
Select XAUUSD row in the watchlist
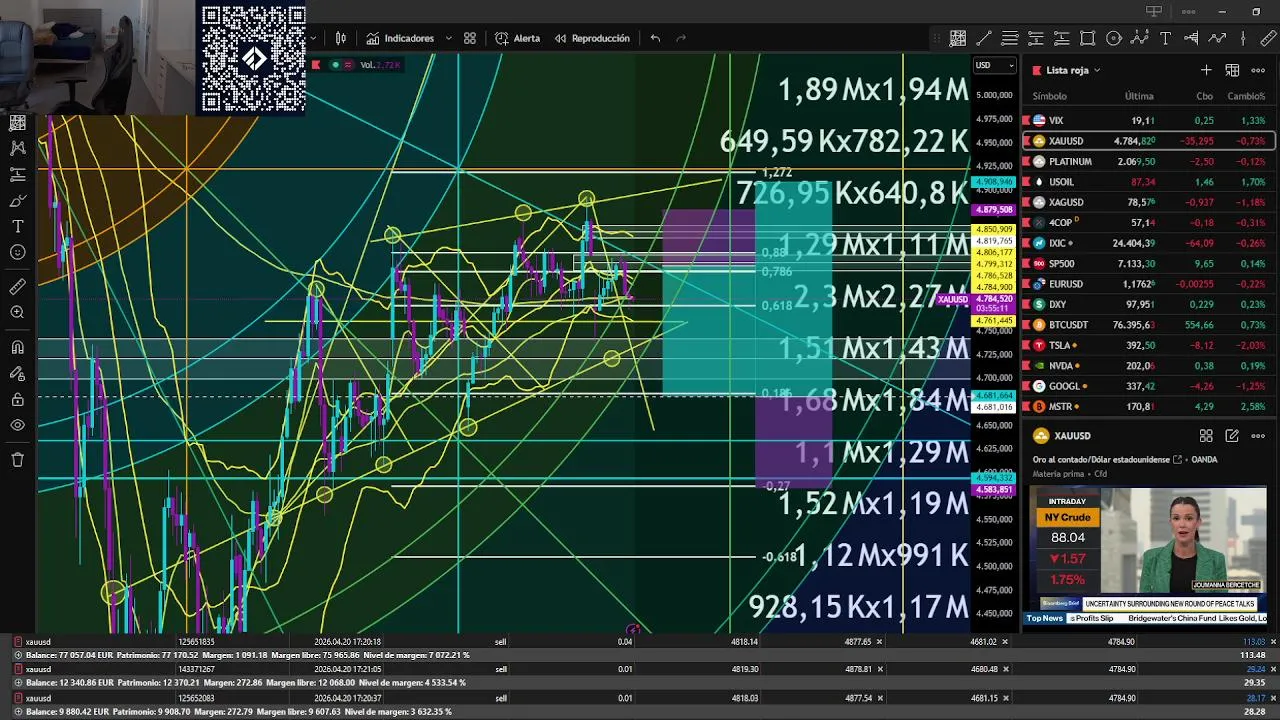[1148, 141]
